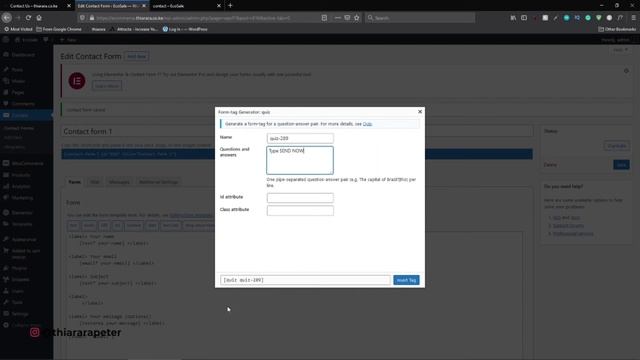The width and height of the screenshot is (640, 360).
Task: Click the Class attribute input field
Action: tap(300, 211)
